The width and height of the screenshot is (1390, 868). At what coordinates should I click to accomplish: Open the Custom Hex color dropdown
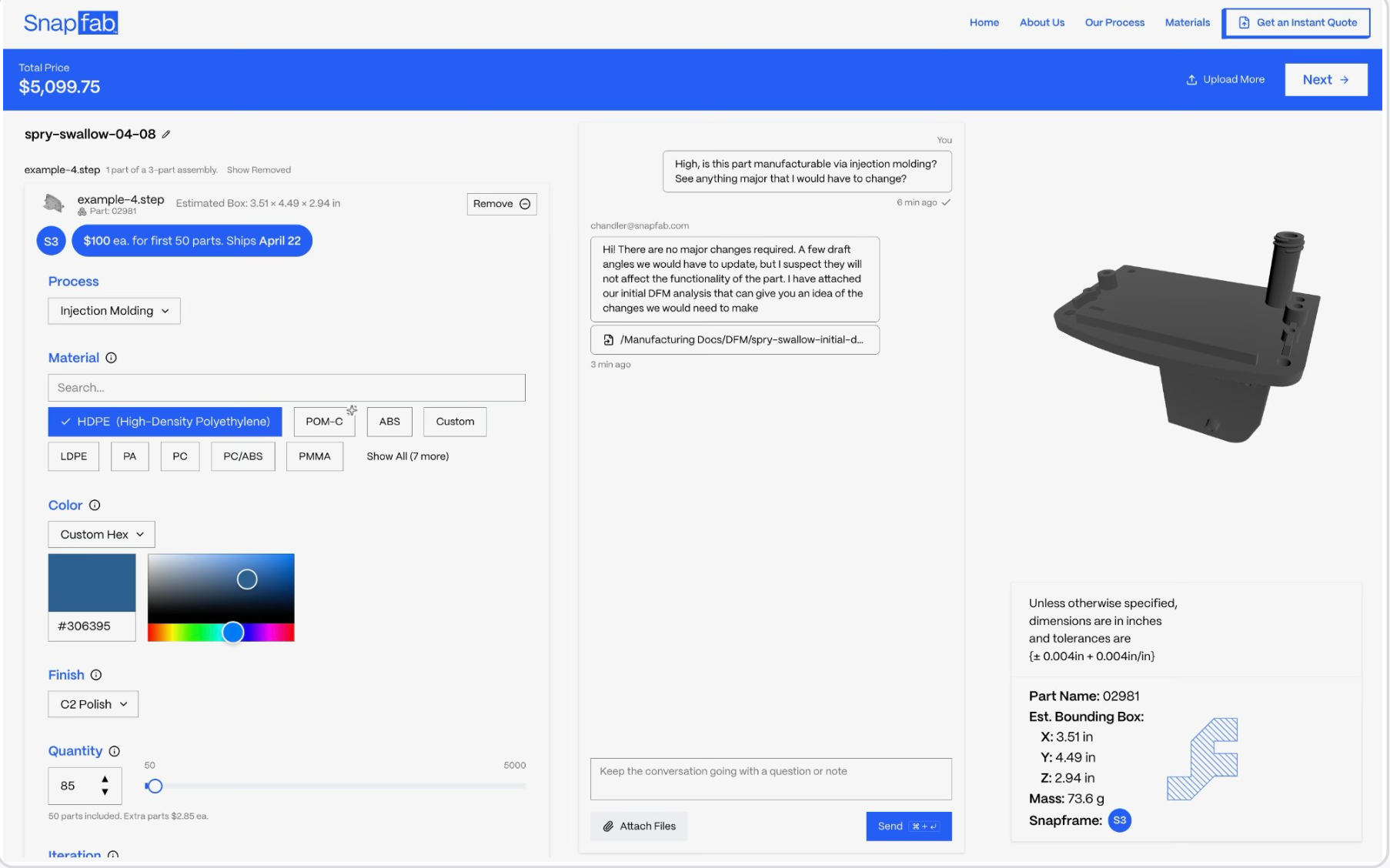tap(102, 535)
